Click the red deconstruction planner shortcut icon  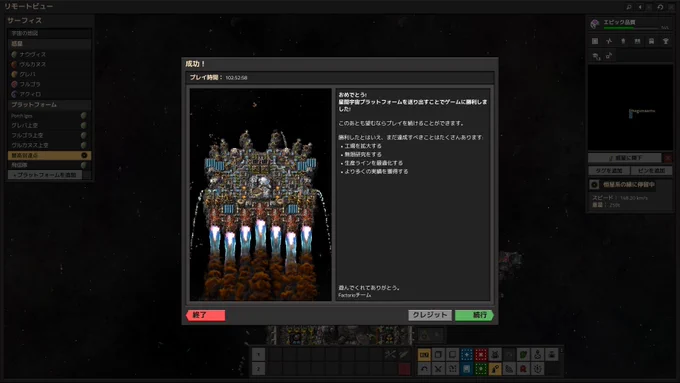[x=481, y=355]
